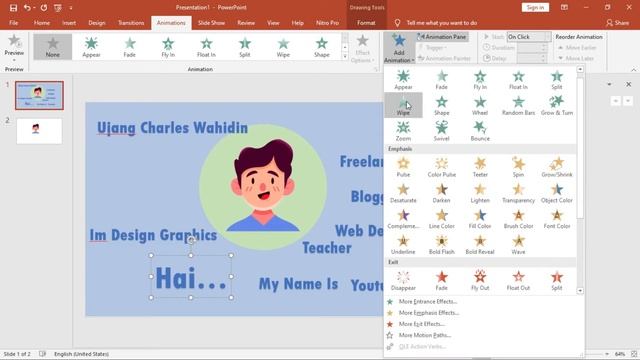The image size is (640, 360).
Task: Select Float In entrance effect in dropdown gallery
Action: coord(518,80)
